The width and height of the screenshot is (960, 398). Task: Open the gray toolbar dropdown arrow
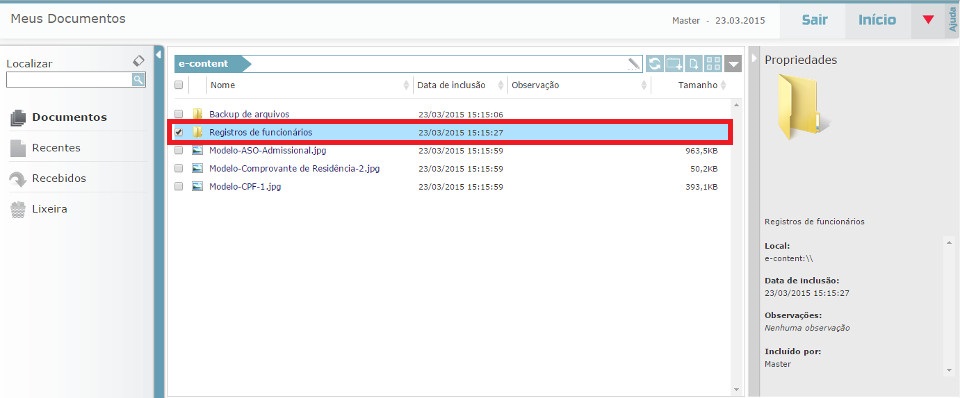(733, 64)
